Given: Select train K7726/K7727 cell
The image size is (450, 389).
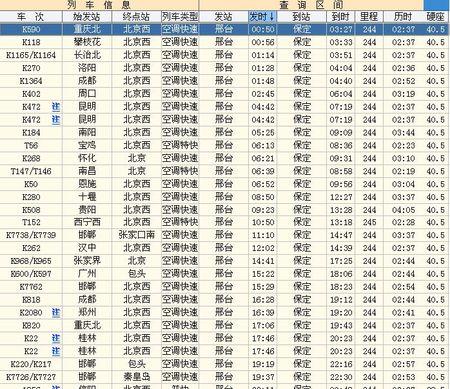Looking at the screenshot, I should [x=31, y=377].
